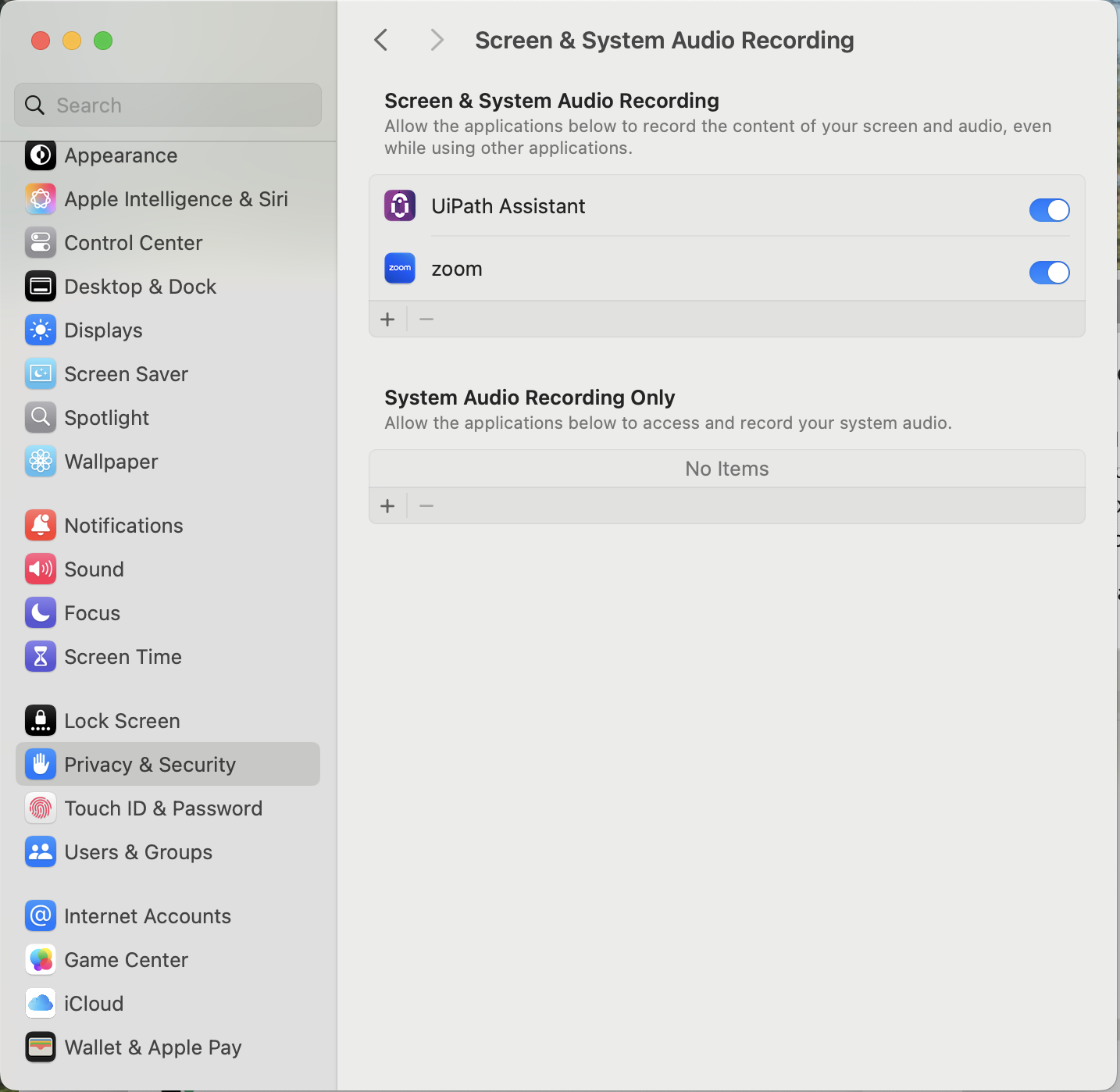Click the Search field

pos(168,105)
